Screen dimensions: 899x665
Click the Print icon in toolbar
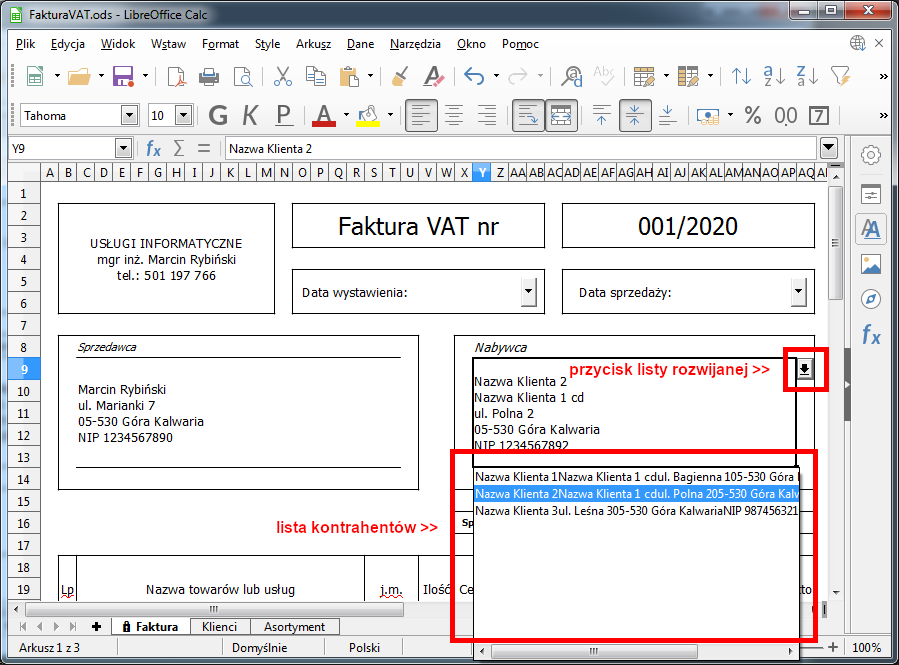click(x=209, y=76)
